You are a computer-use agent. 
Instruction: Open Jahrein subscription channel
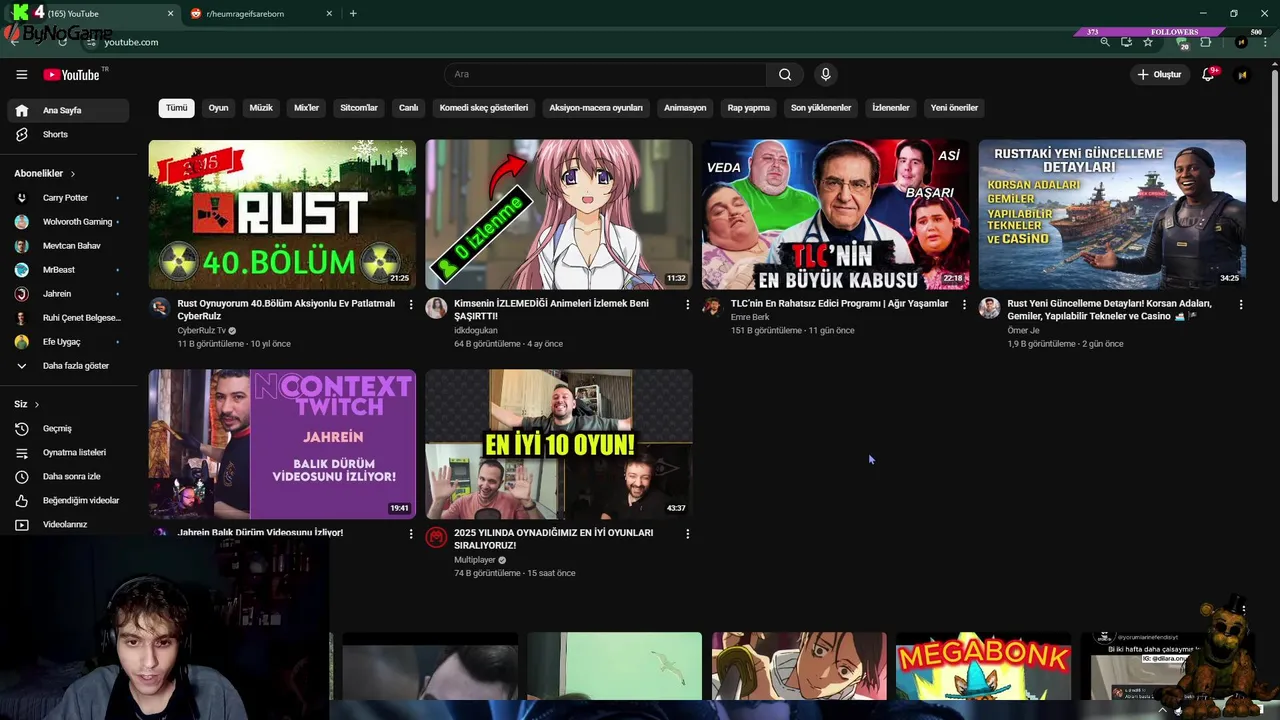tap(69, 294)
